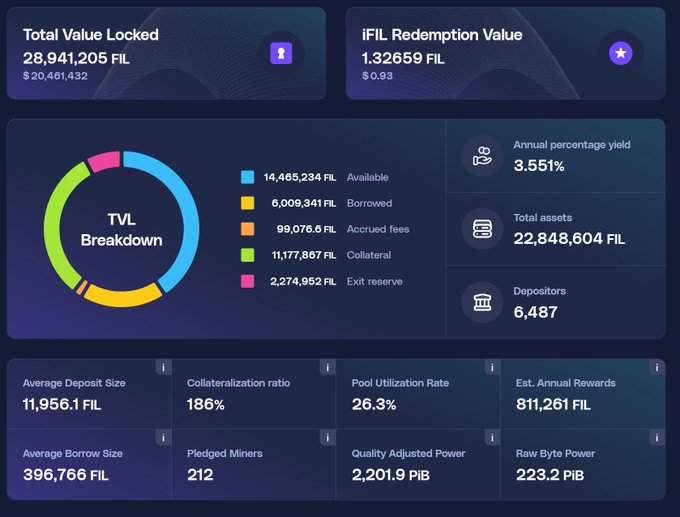680x517 pixels.
Task: Click the green Collateral legend swatch
Action: [248, 255]
